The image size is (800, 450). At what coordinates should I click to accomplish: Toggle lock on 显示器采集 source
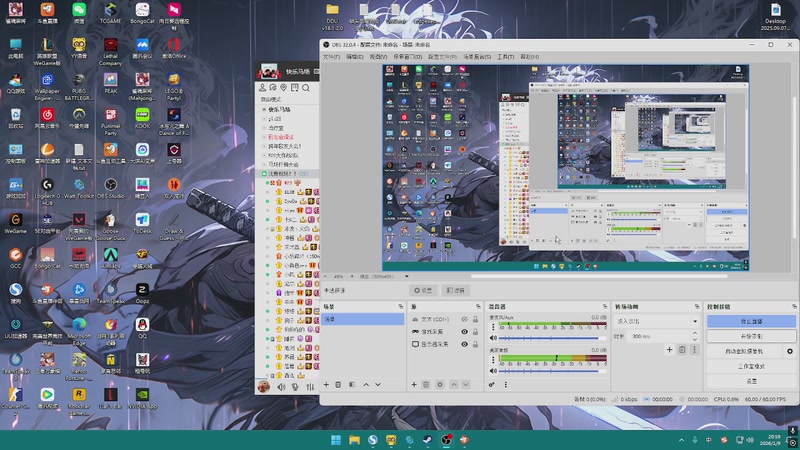tap(476, 344)
